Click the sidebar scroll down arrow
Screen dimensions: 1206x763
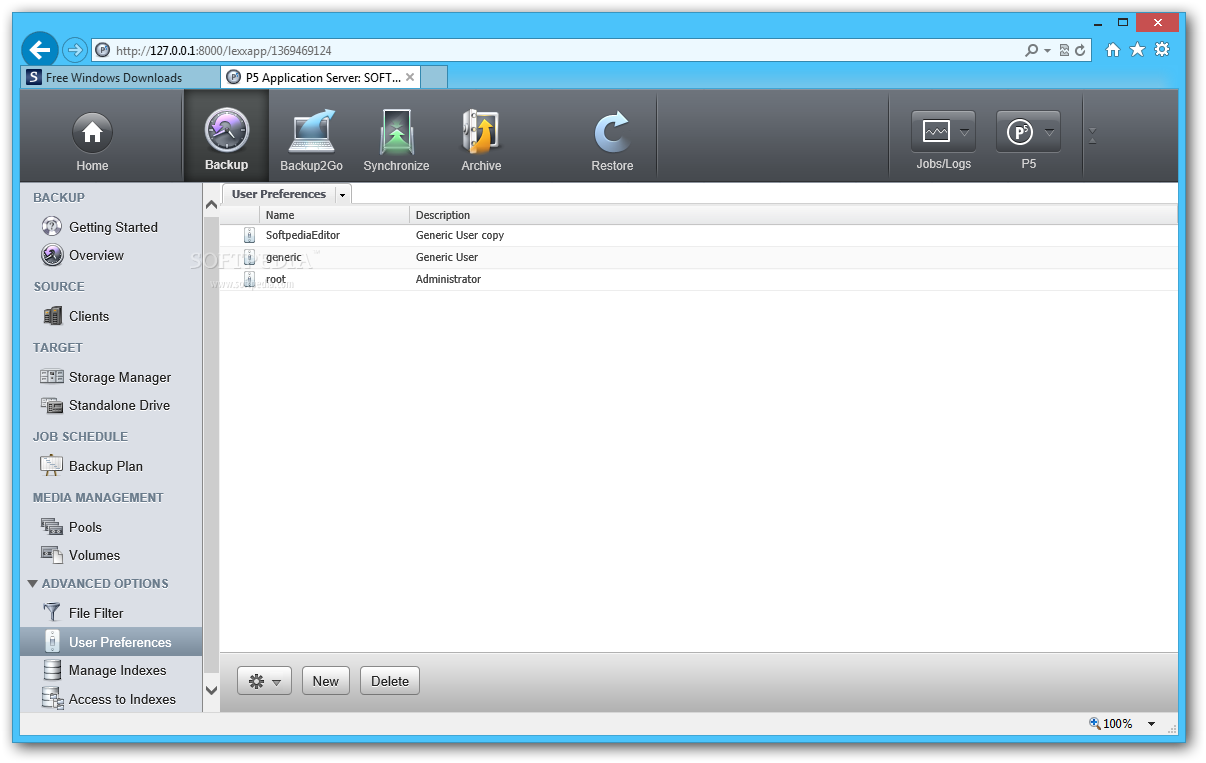point(211,690)
